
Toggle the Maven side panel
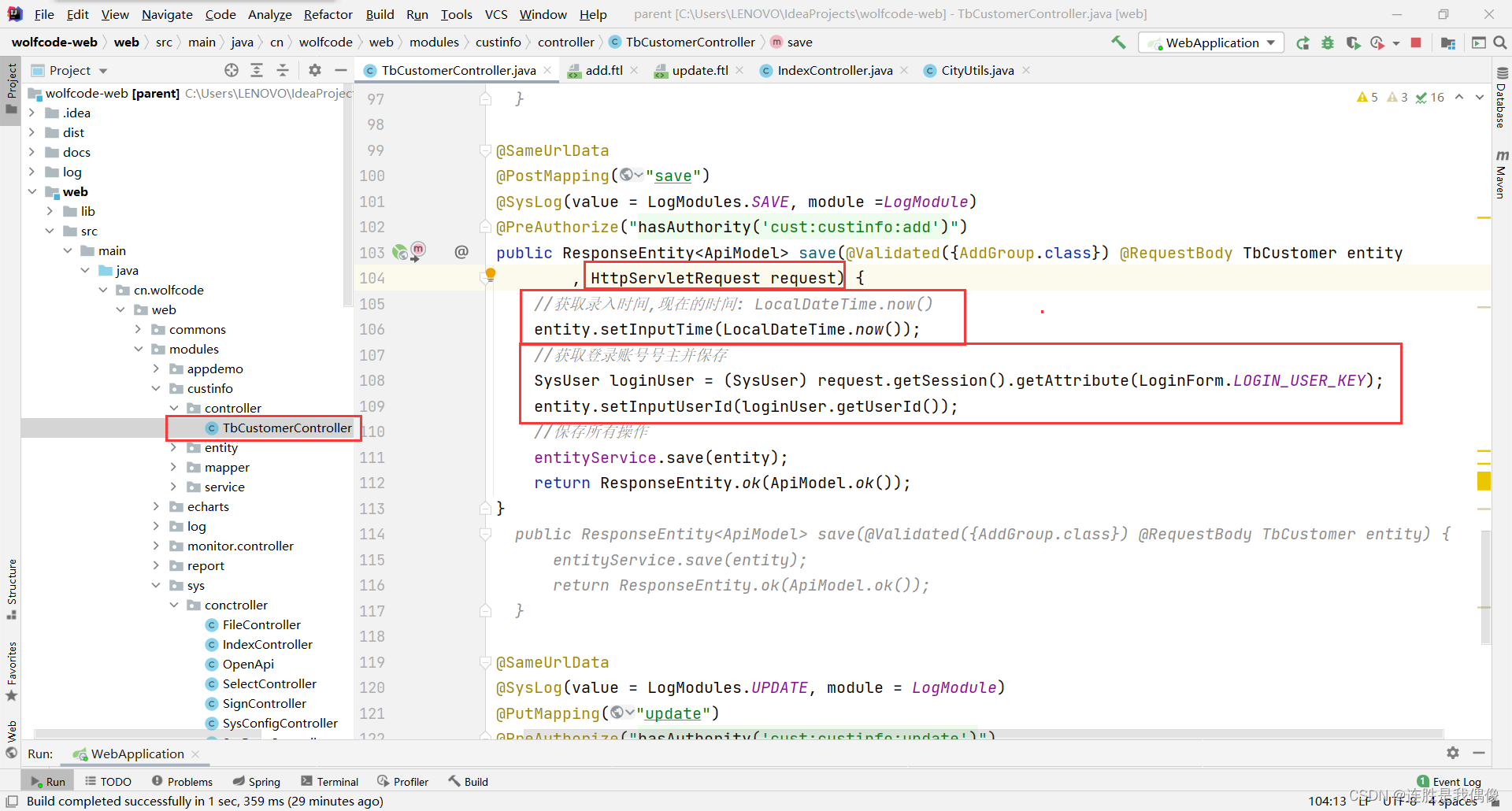coord(1501,175)
